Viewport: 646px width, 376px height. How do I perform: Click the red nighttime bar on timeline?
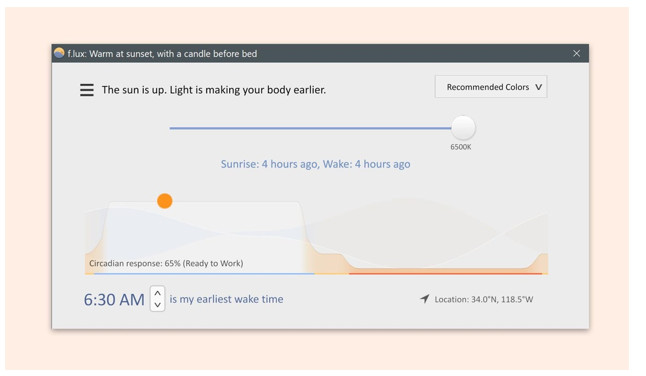pyautogui.click(x=445, y=273)
